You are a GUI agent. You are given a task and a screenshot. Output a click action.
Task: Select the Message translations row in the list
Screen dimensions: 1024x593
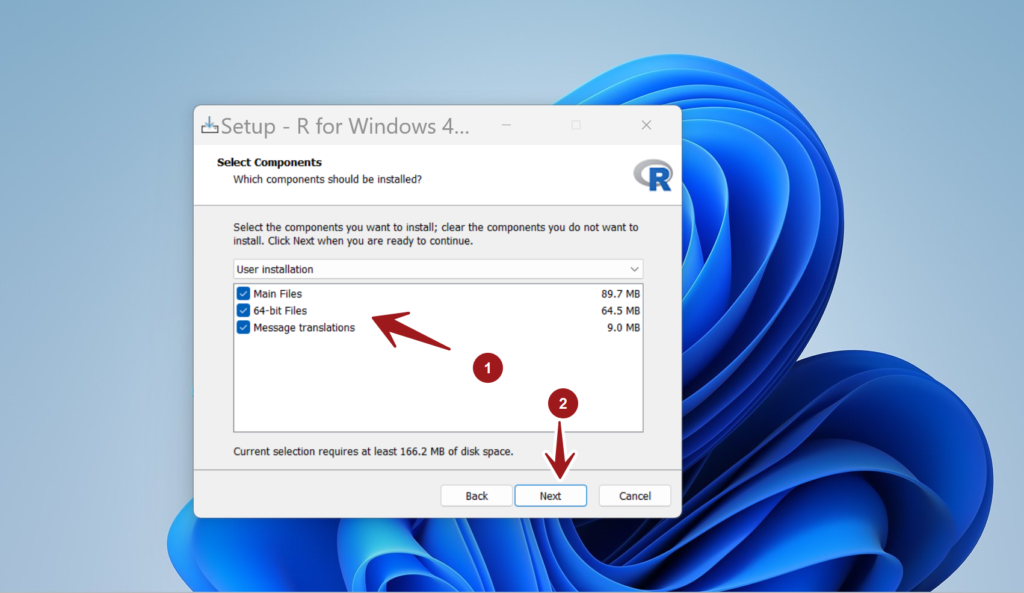tap(307, 327)
